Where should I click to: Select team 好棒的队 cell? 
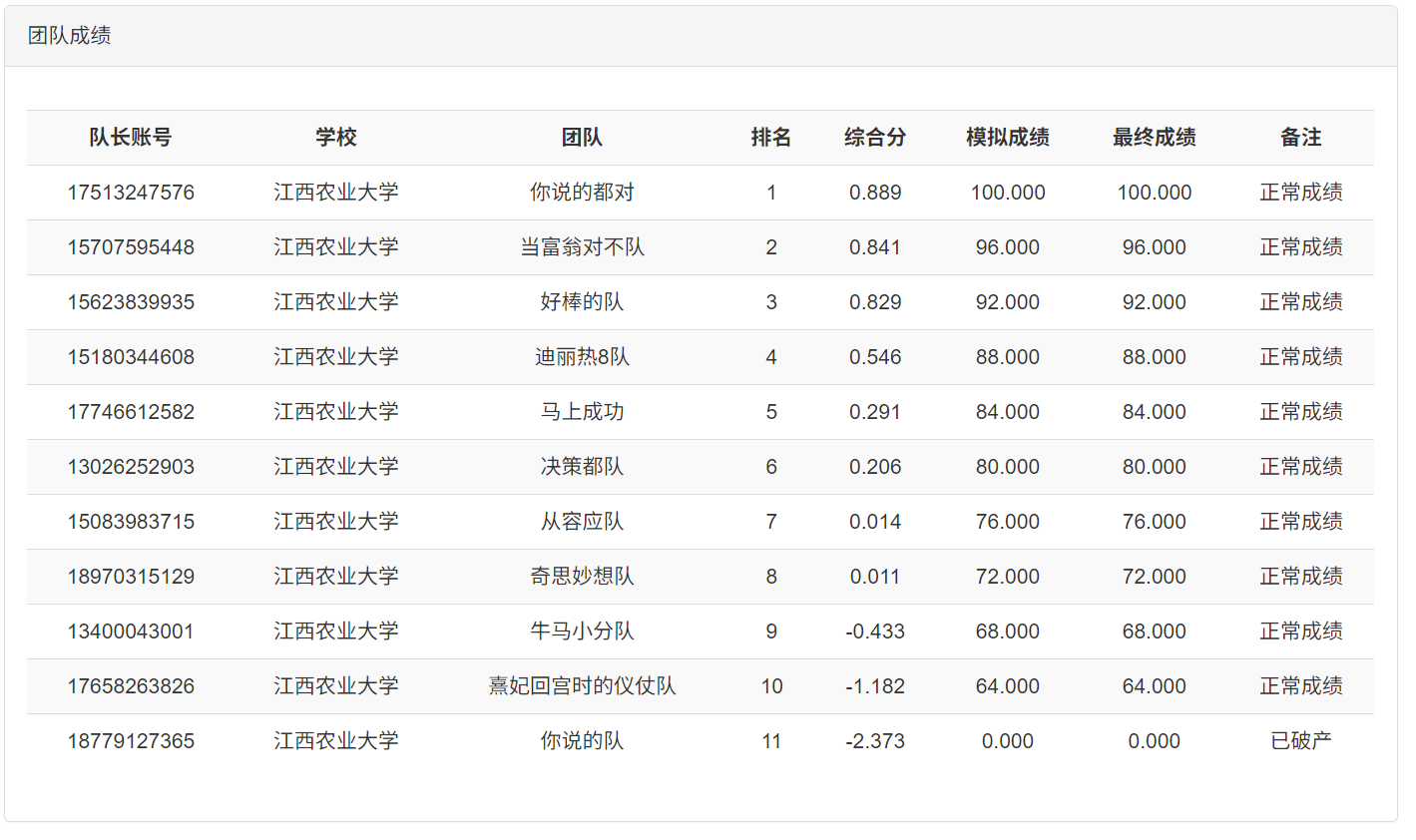click(582, 302)
